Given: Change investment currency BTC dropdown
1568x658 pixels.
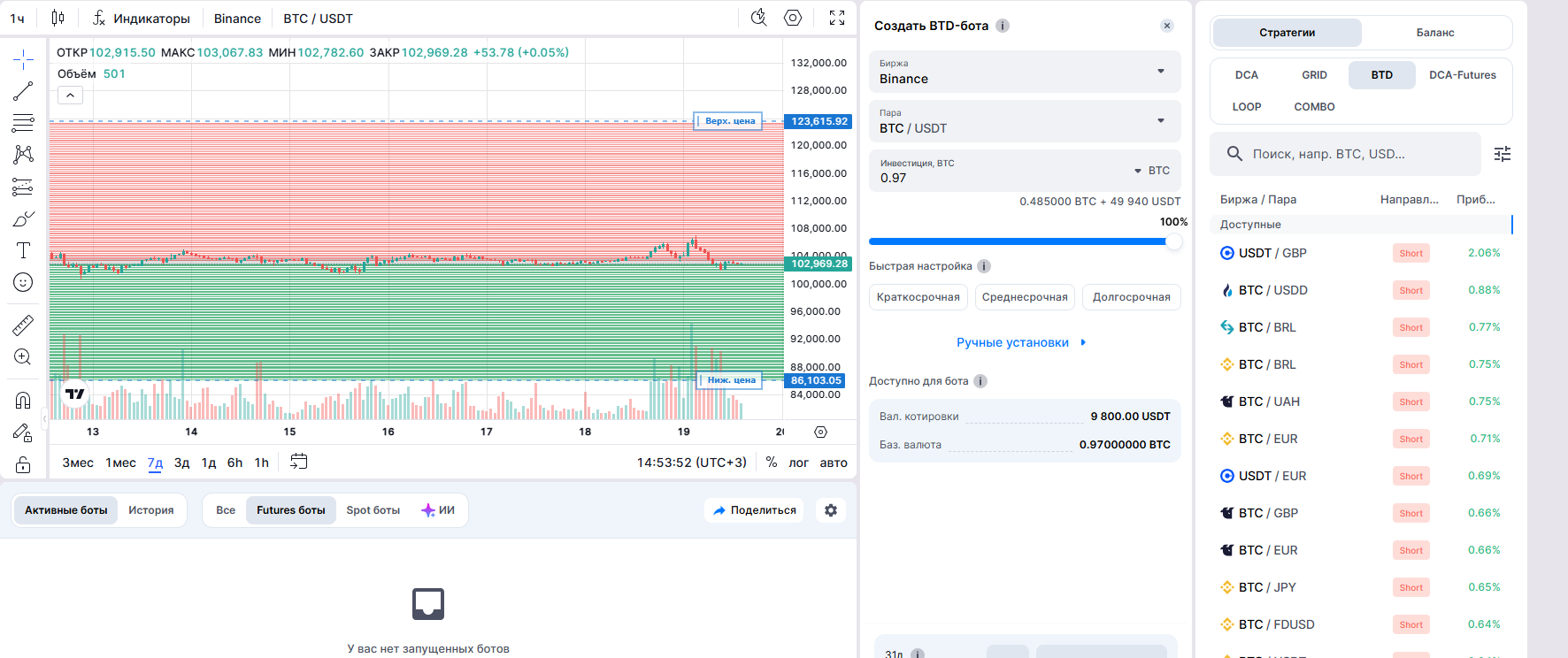Looking at the screenshot, I should [1152, 171].
